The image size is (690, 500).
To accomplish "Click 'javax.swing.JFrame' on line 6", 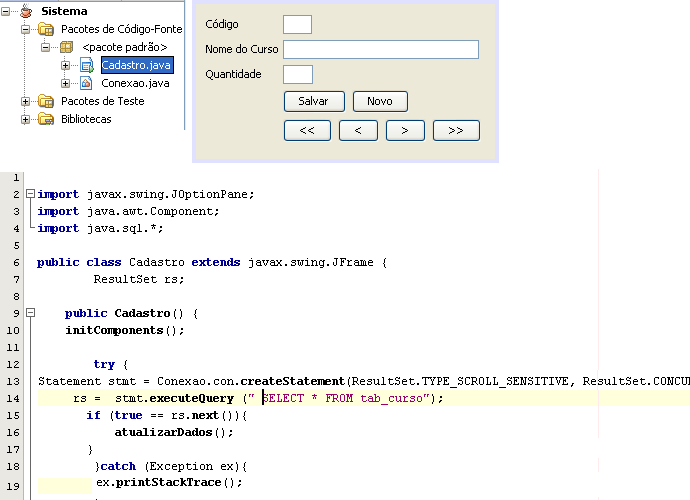I will (311, 262).
